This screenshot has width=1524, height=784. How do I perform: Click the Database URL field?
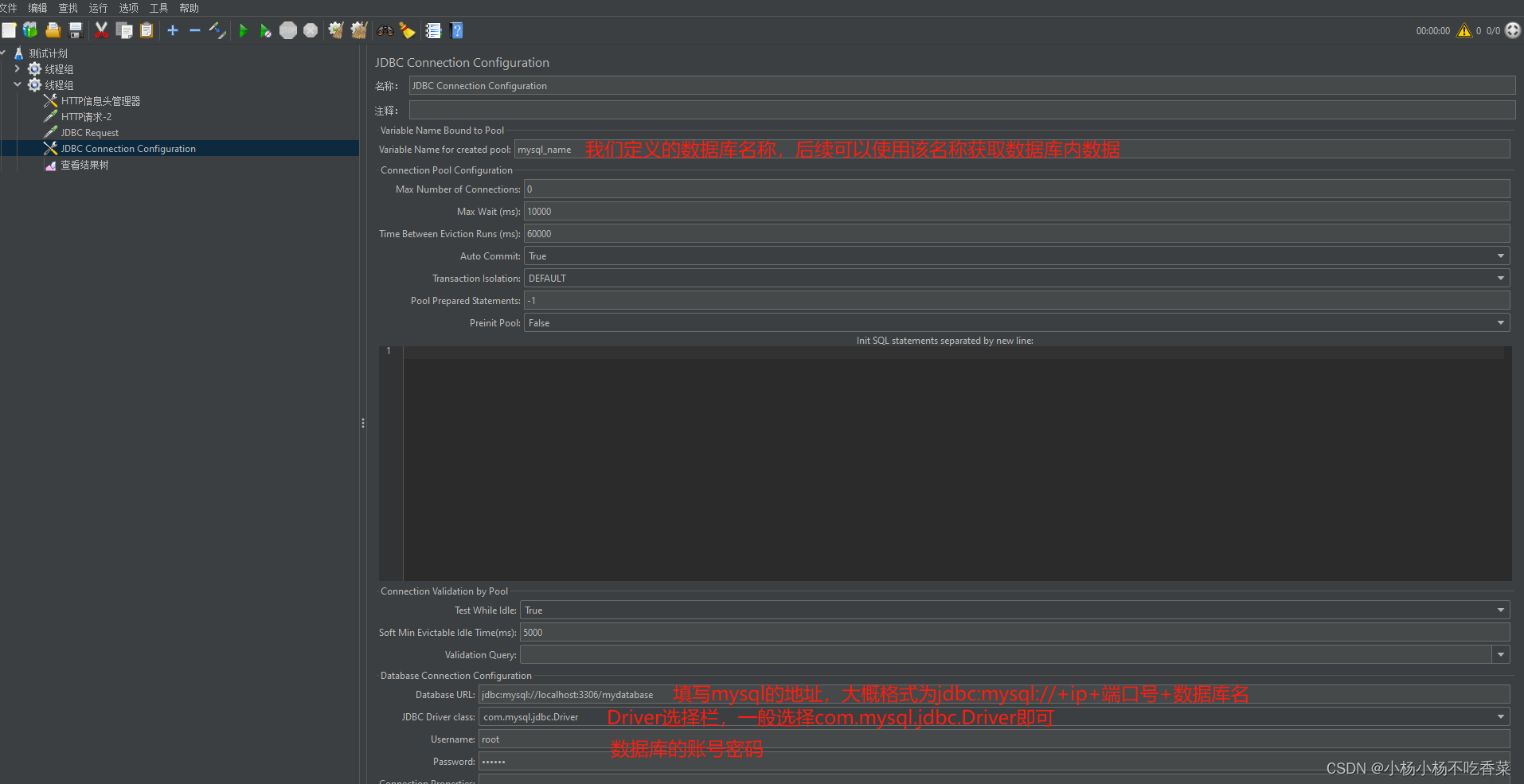click(995, 694)
